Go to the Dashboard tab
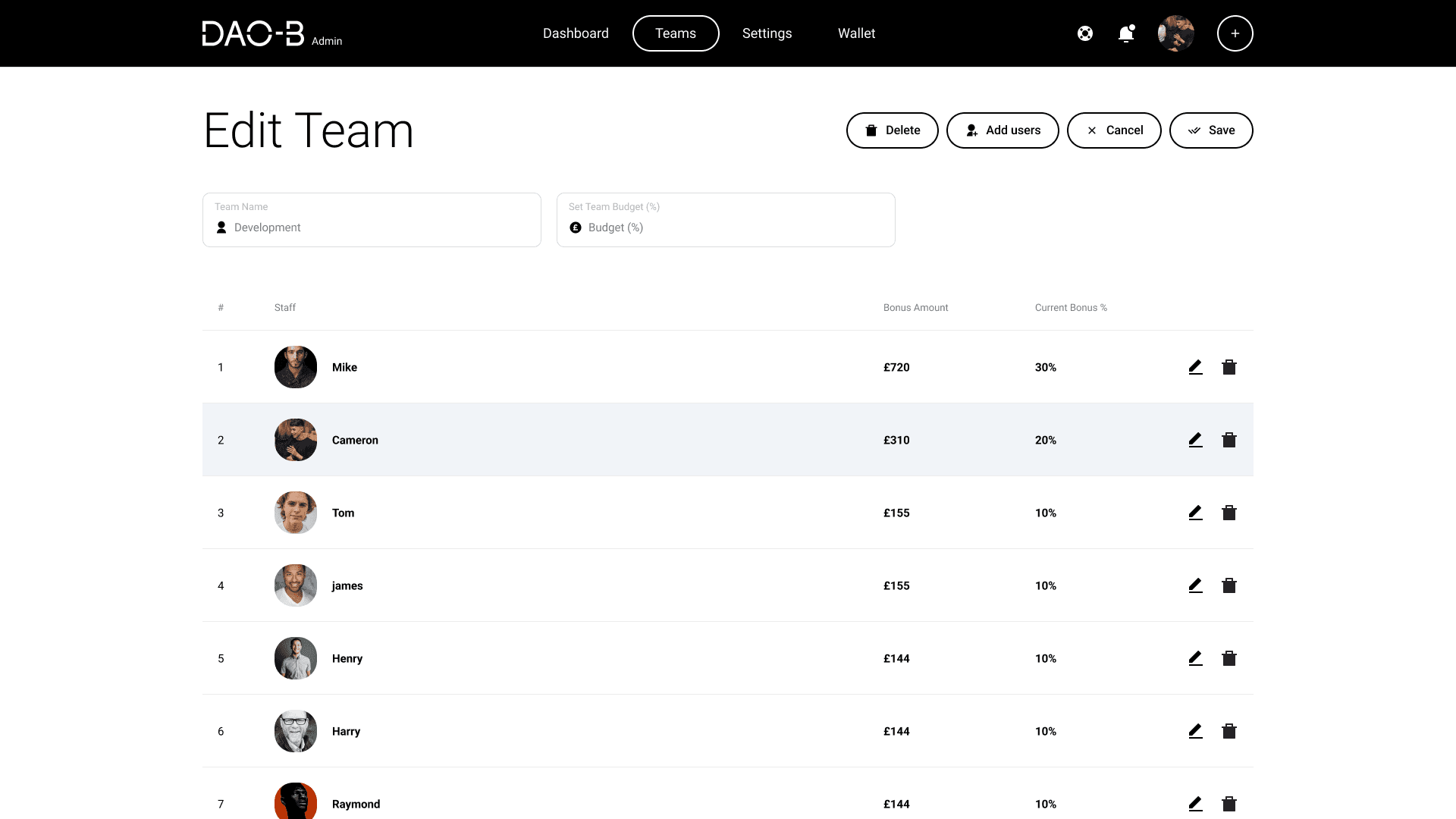This screenshot has width=1456, height=819. [x=576, y=33]
